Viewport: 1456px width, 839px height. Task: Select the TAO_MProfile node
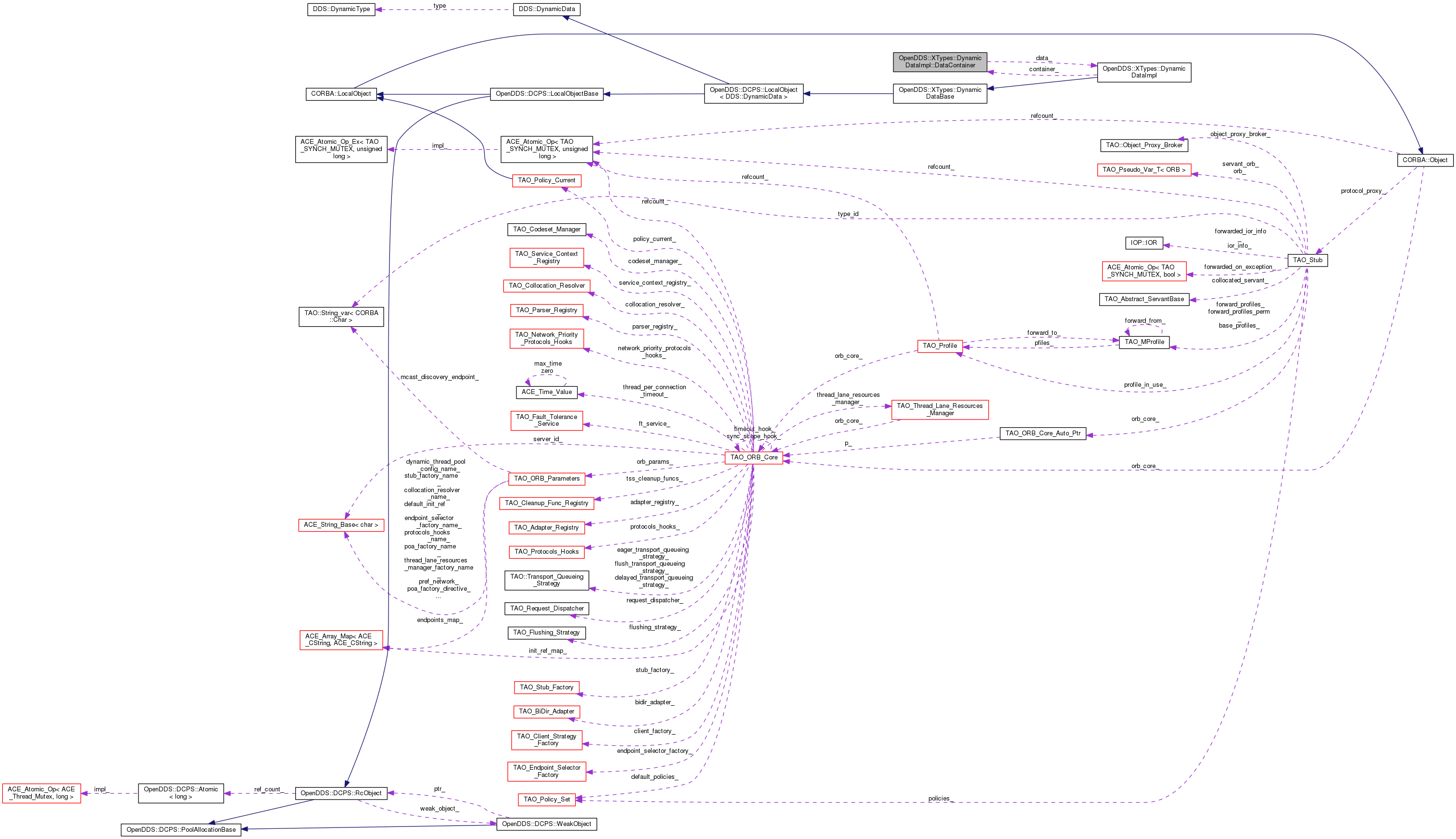click(1144, 342)
